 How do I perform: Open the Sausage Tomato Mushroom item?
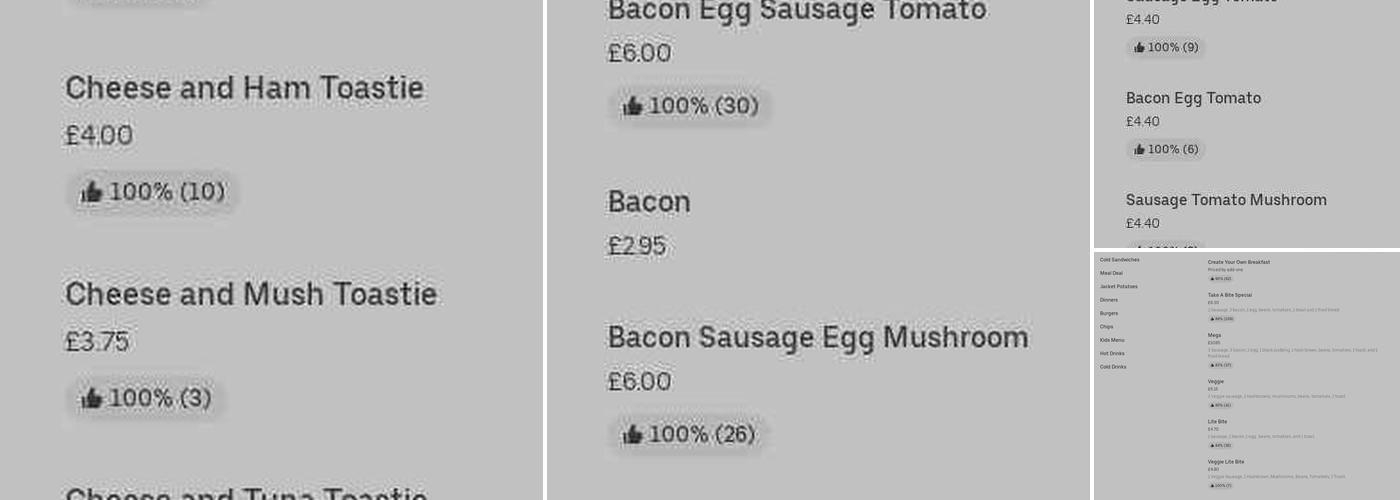pos(1226,200)
